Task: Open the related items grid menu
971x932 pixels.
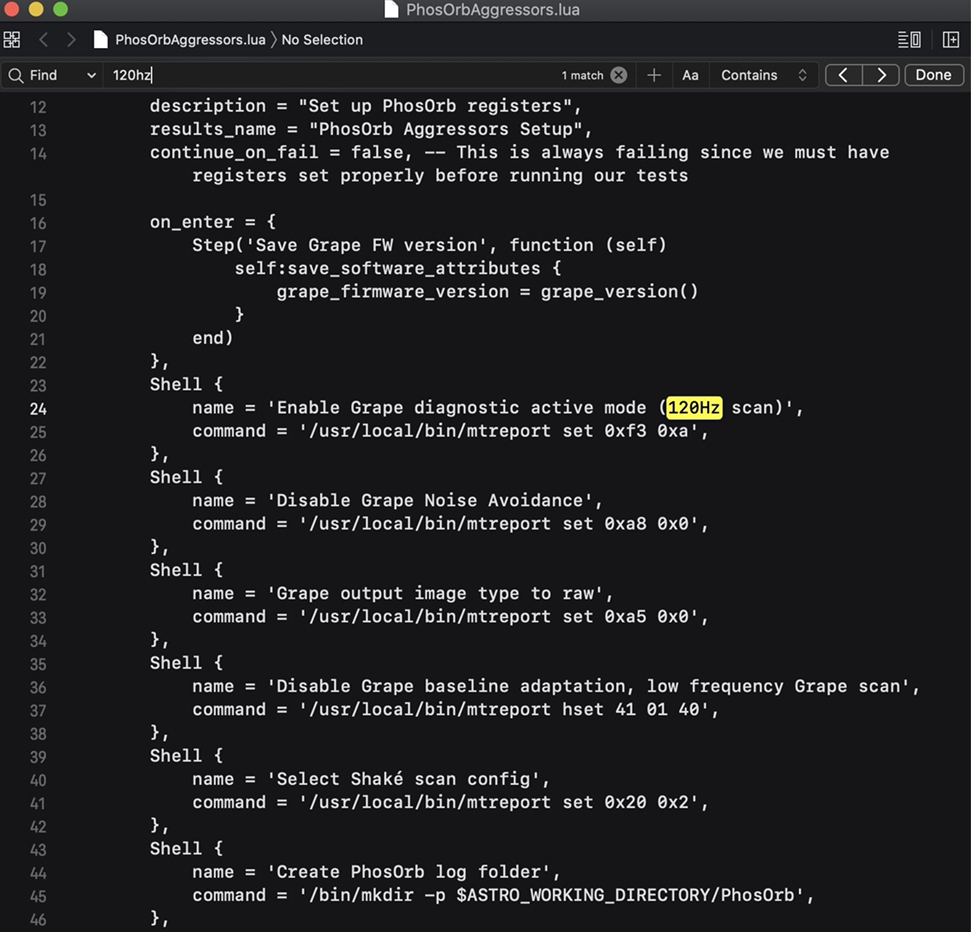Action: (x=12, y=40)
